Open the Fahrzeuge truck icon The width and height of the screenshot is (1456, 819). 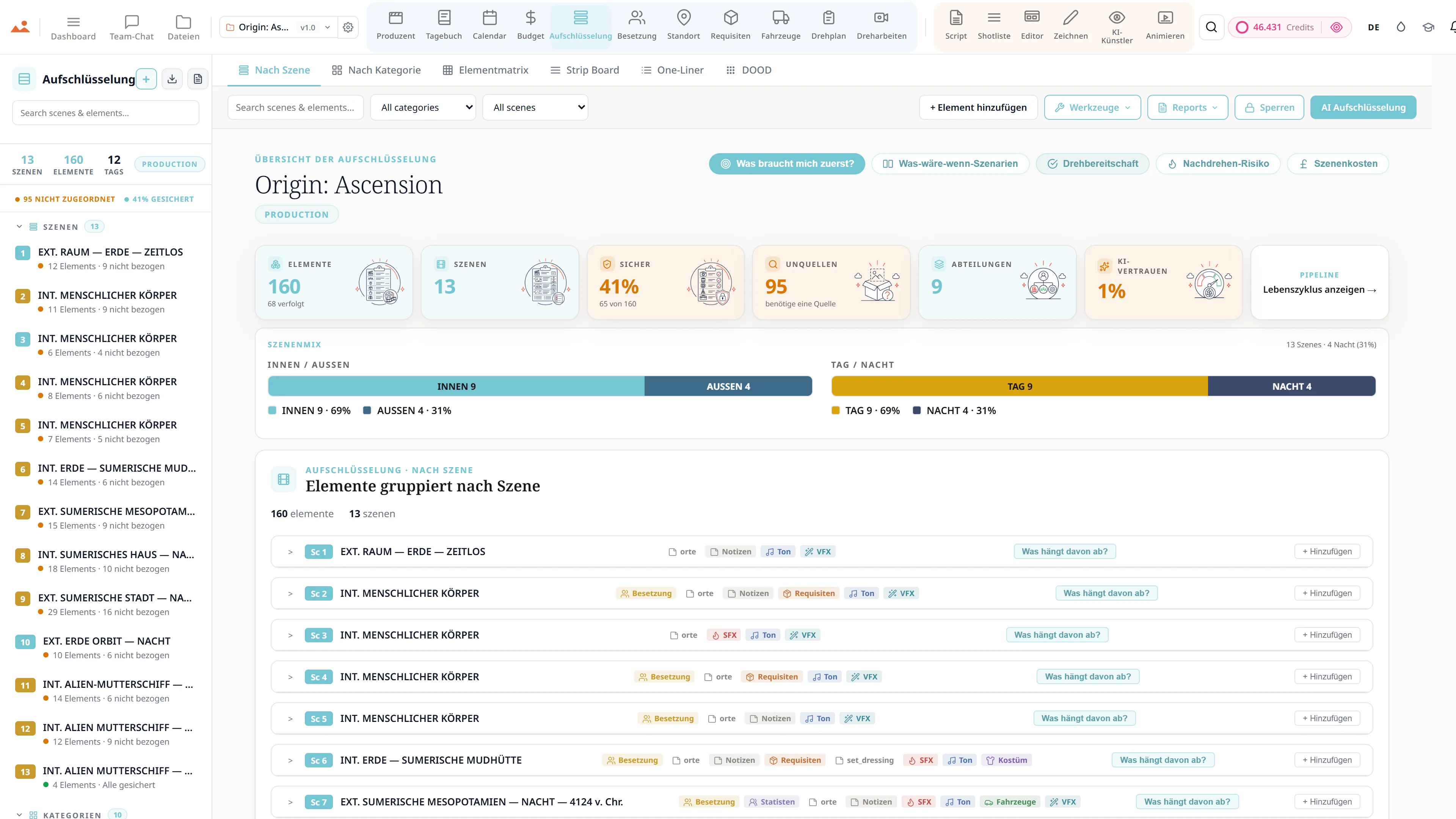coord(781,18)
